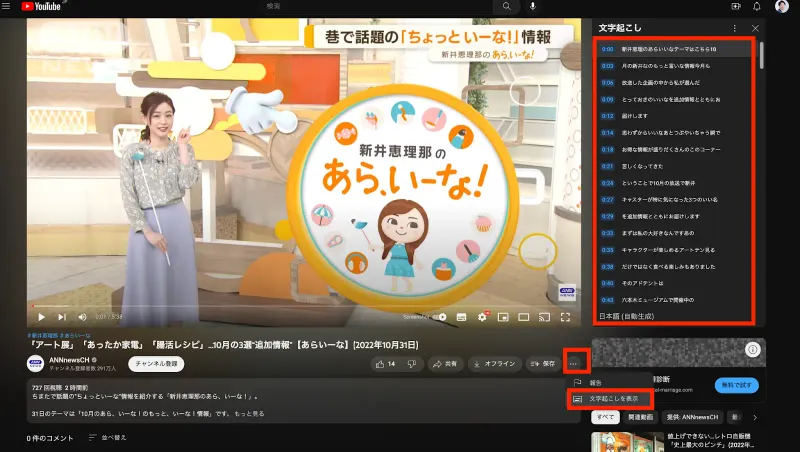The width and height of the screenshot is (800, 452).
Task: Jump to transcript line at 0:24
Action: pos(674,183)
